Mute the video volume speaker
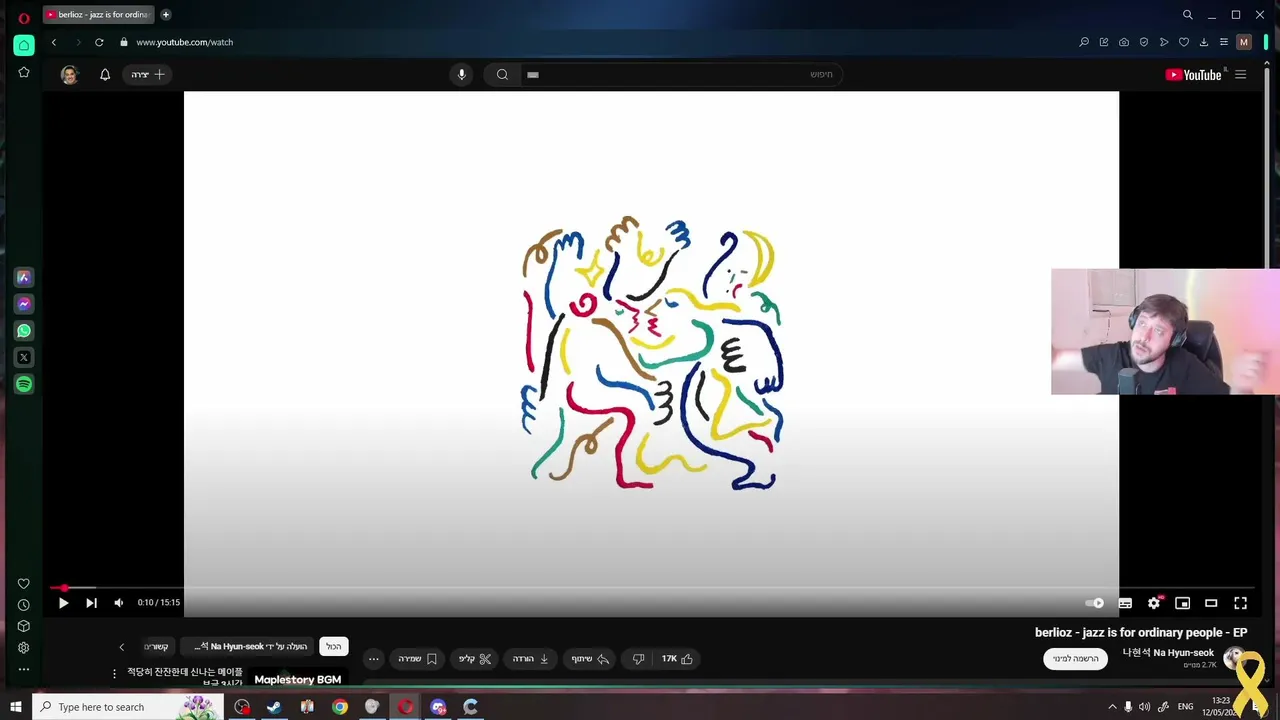This screenshot has height=720, width=1280. [118, 603]
